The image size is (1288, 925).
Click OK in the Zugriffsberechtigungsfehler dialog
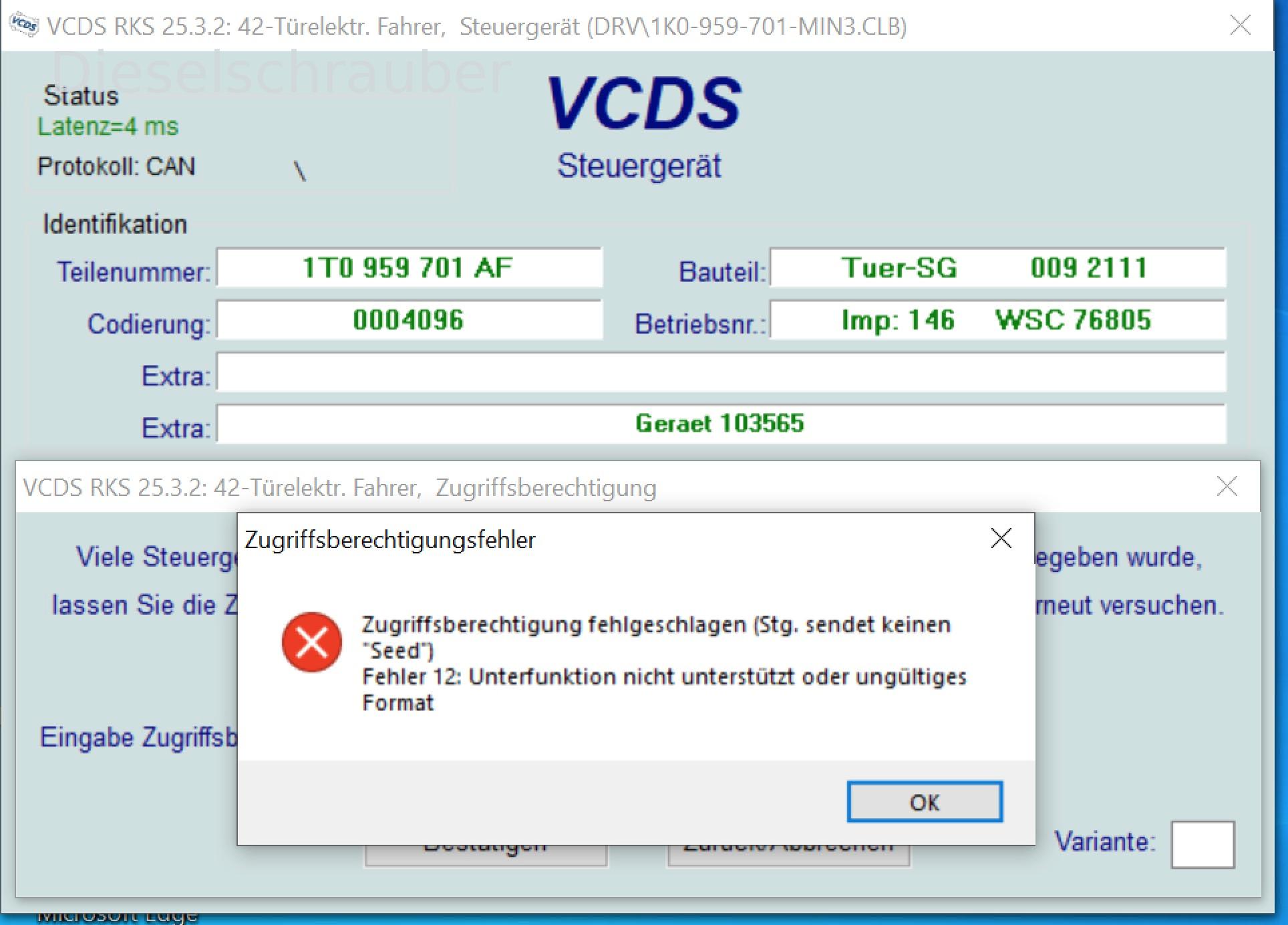pyautogui.click(x=925, y=801)
